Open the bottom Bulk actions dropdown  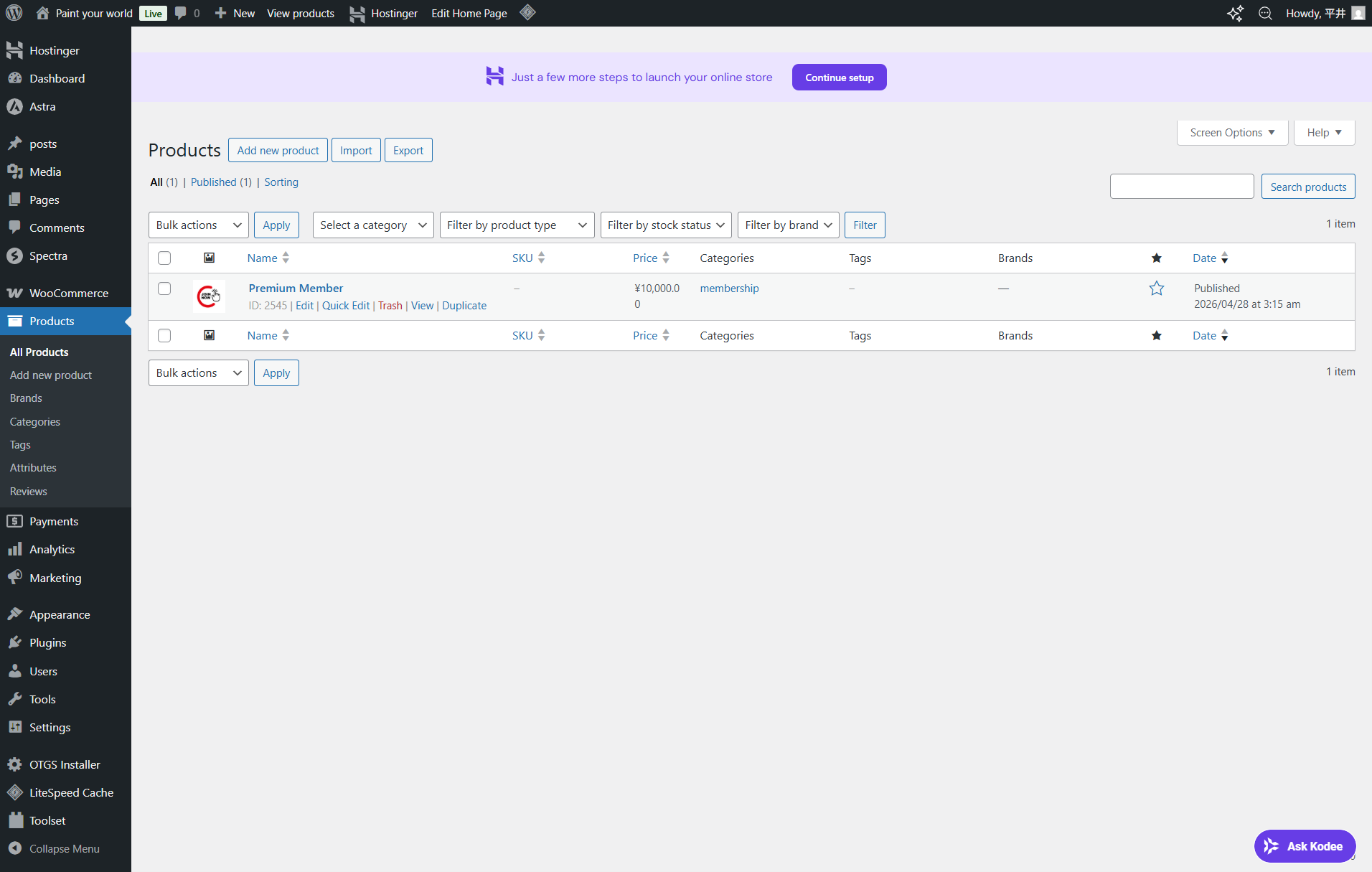click(199, 373)
